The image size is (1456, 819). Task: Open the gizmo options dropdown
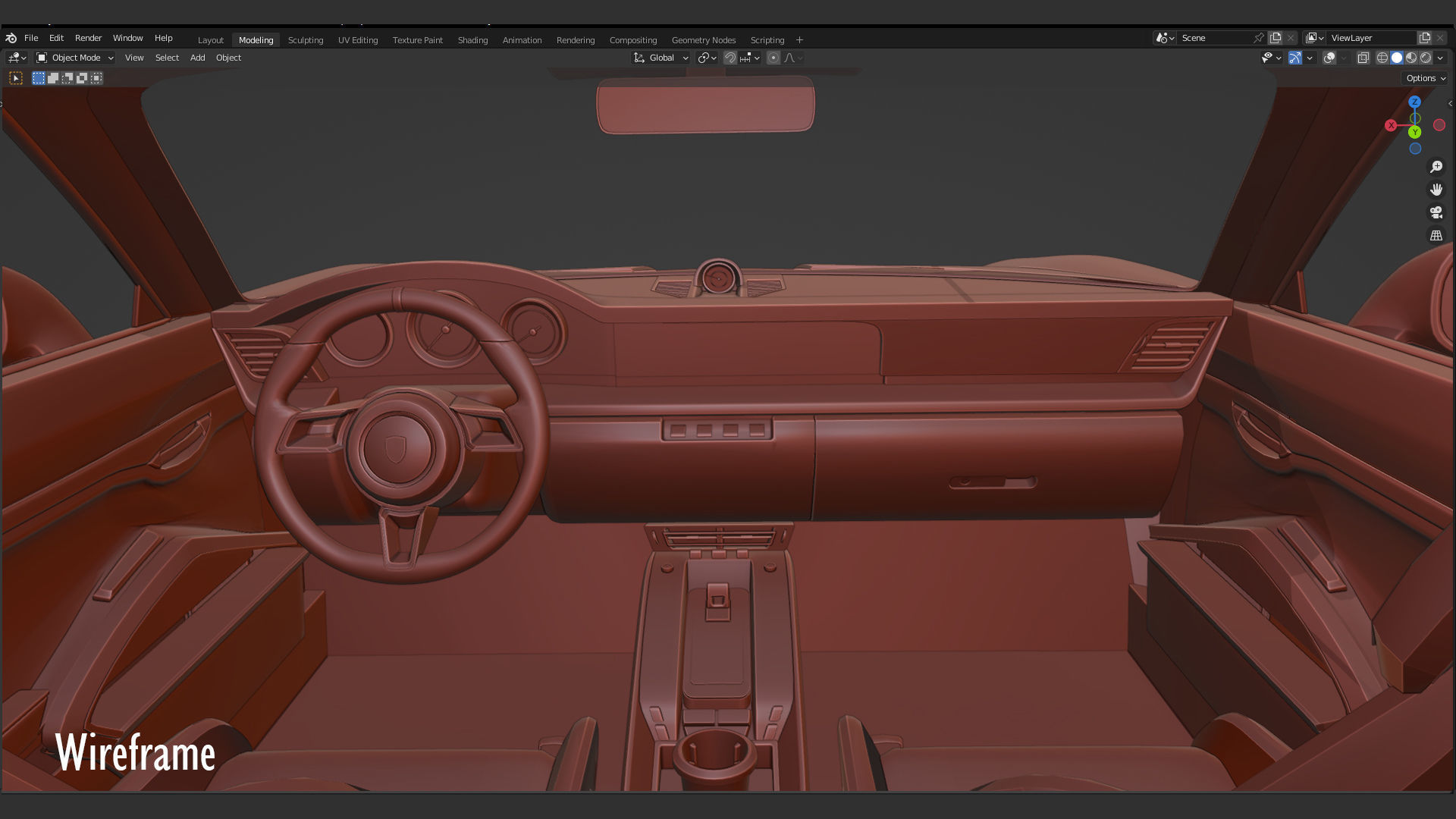[x=1310, y=58]
